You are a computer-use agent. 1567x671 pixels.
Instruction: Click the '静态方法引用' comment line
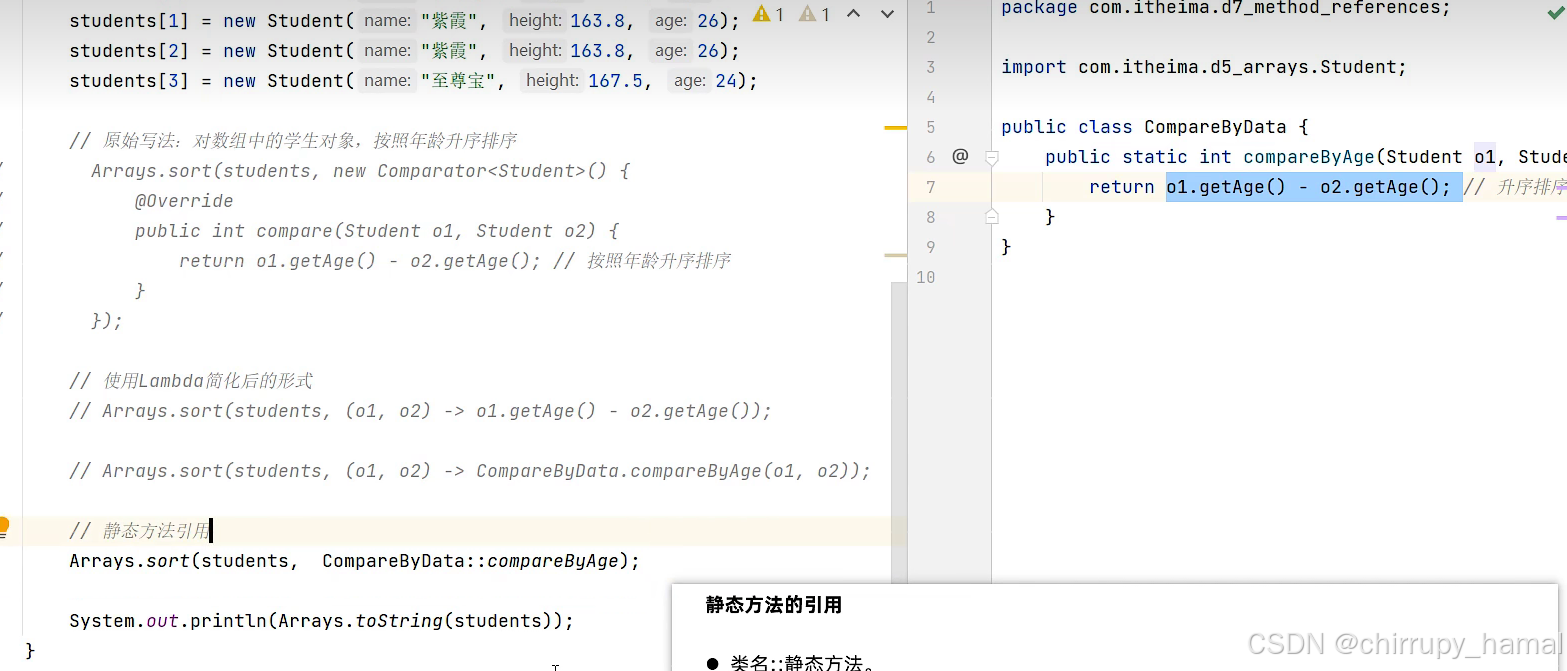(x=140, y=531)
